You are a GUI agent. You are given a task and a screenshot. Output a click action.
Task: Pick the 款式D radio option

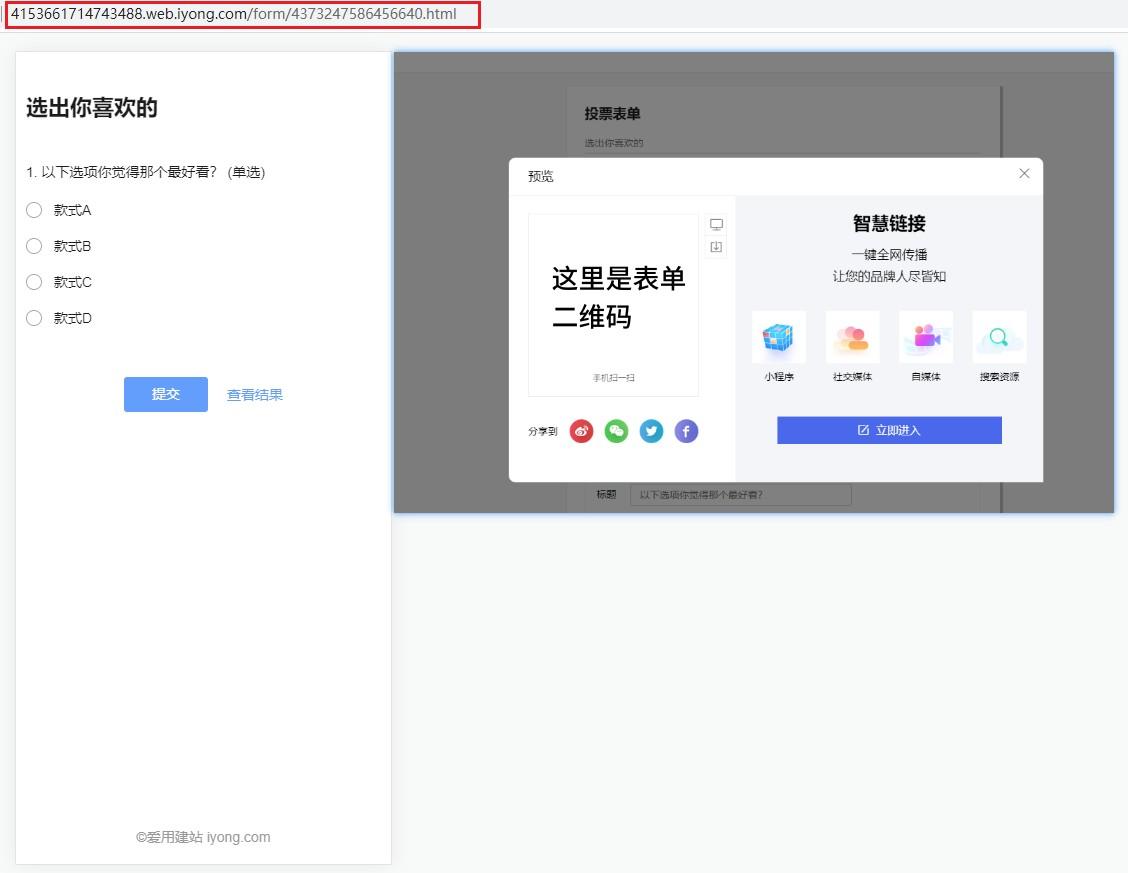point(34,318)
